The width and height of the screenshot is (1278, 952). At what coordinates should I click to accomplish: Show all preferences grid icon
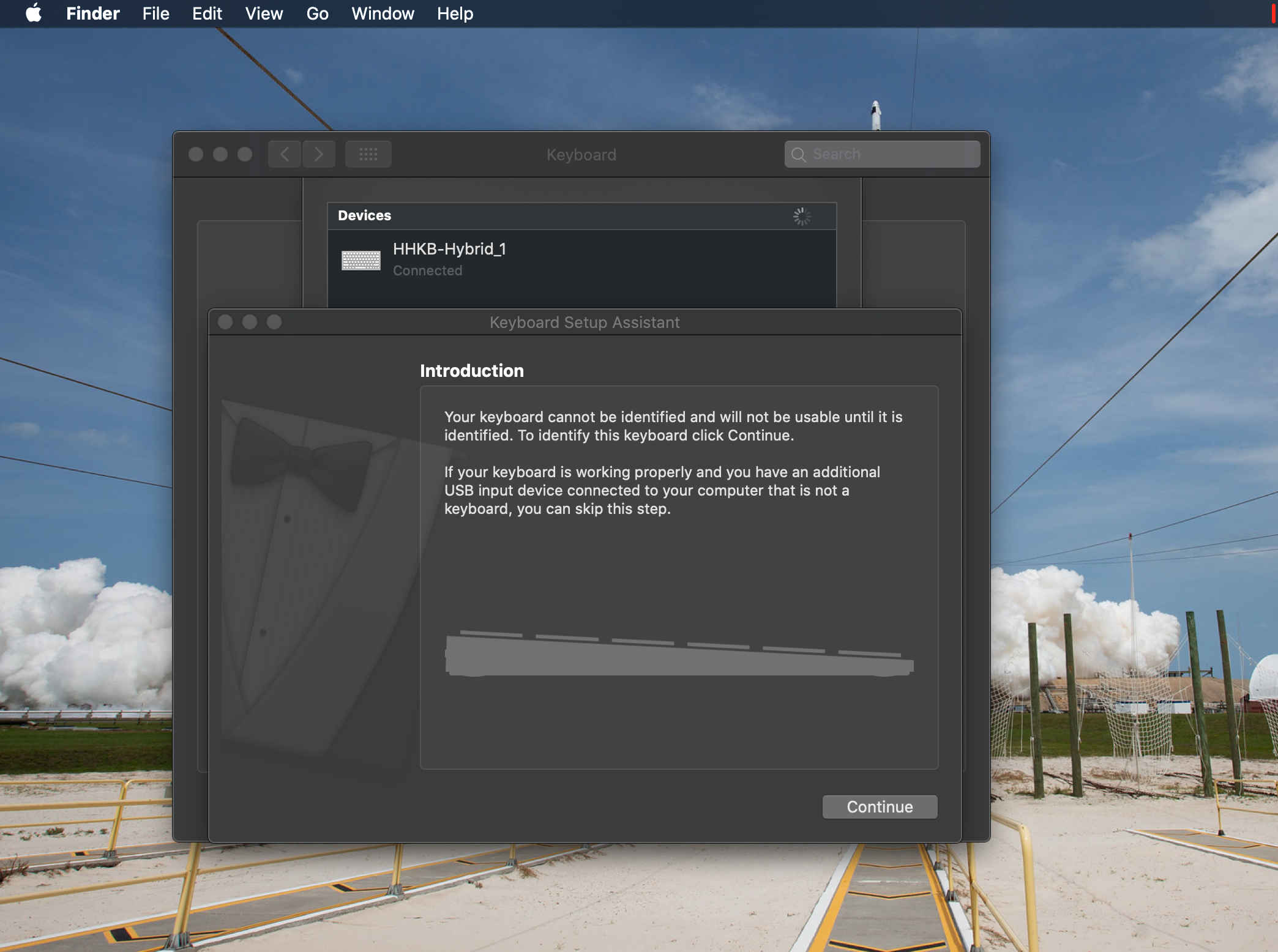coord(368,154)
